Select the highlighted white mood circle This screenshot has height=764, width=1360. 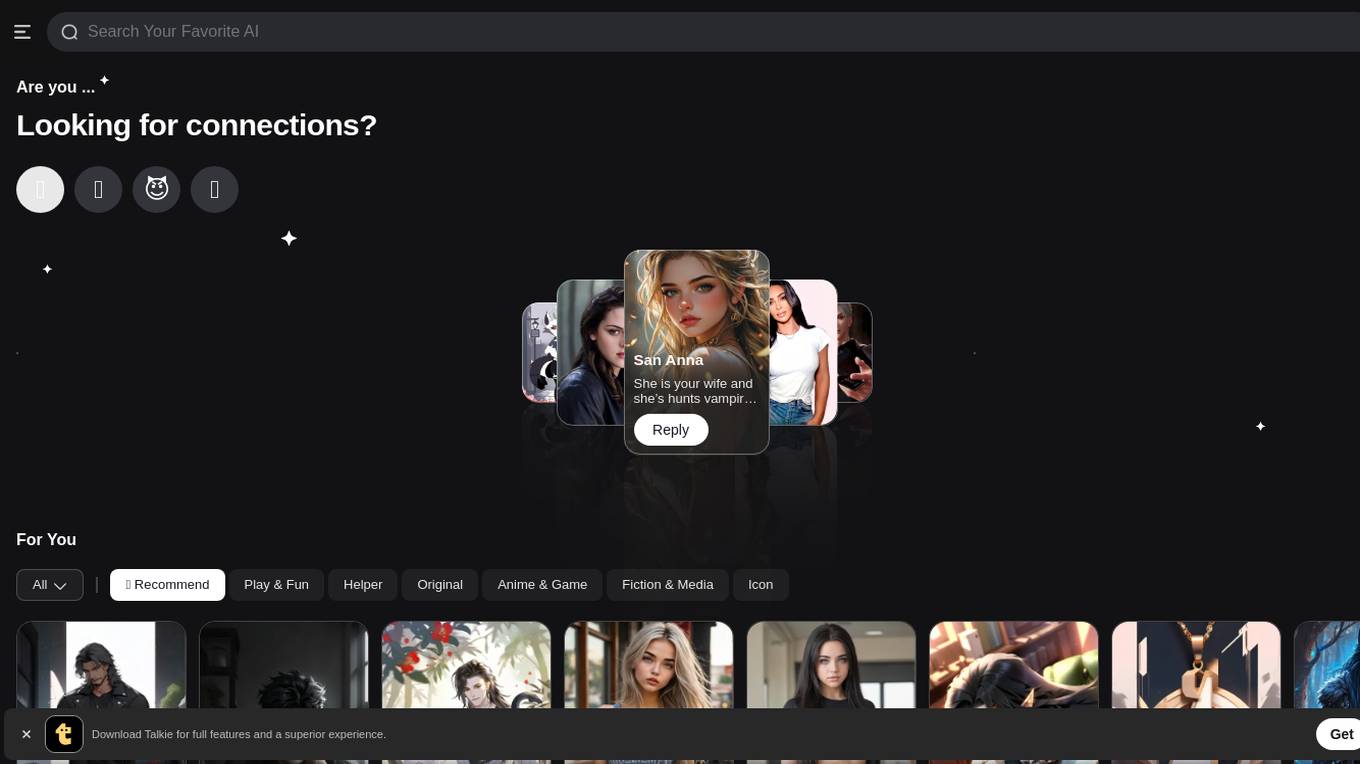[x=40, y=189]
